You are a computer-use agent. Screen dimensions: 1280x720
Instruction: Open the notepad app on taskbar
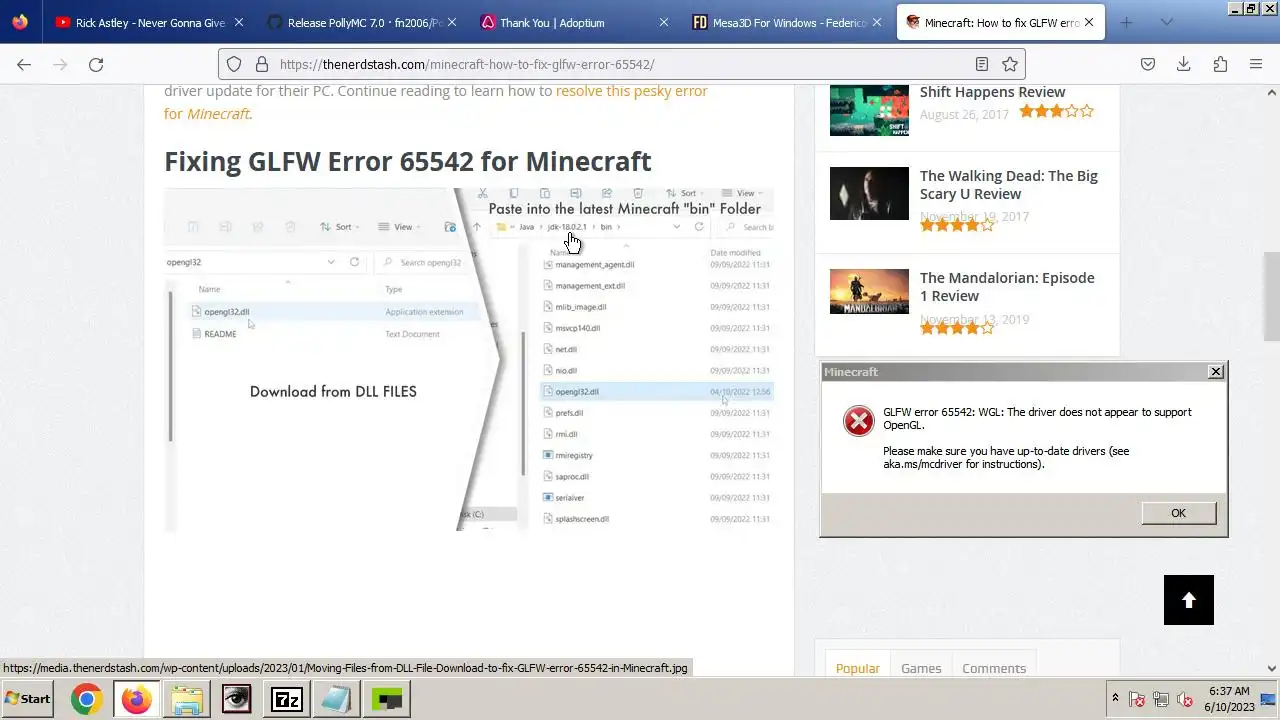pos(336,699)
